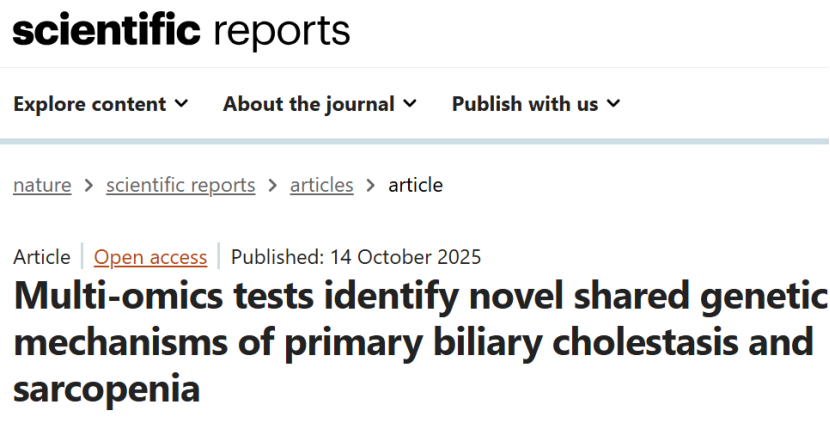Navigate to the articles breadcrumb link
Viewport: 830px width, 423px height.
(321, 185)
